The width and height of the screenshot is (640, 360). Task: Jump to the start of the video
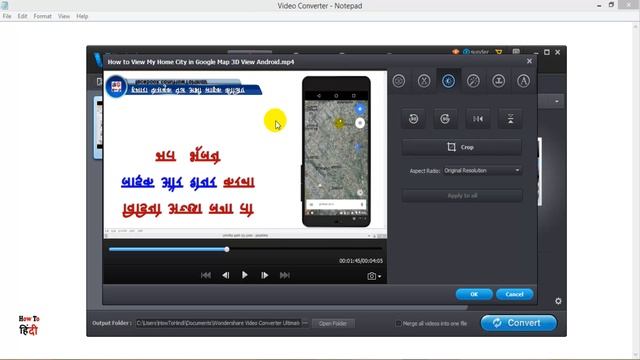coord(206,275)
